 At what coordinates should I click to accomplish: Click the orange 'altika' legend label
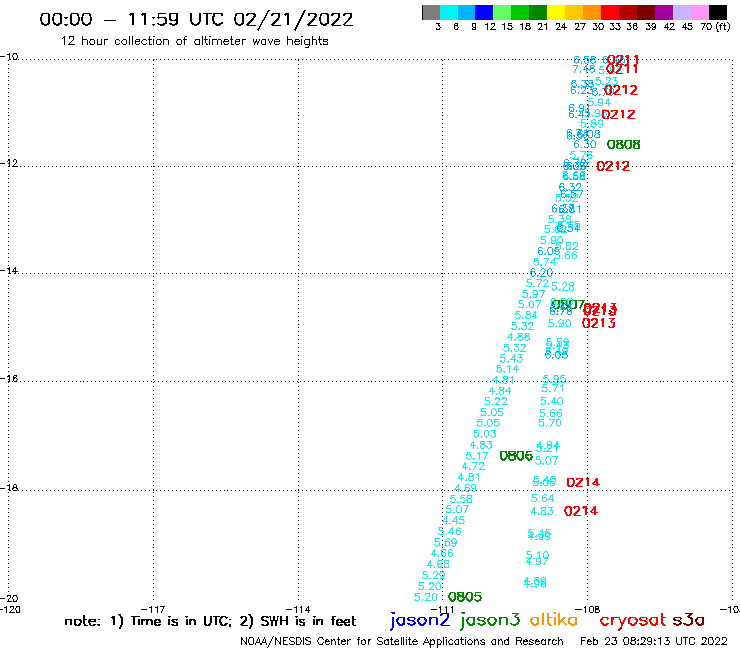pyautogui.click(x=553, y=620)
